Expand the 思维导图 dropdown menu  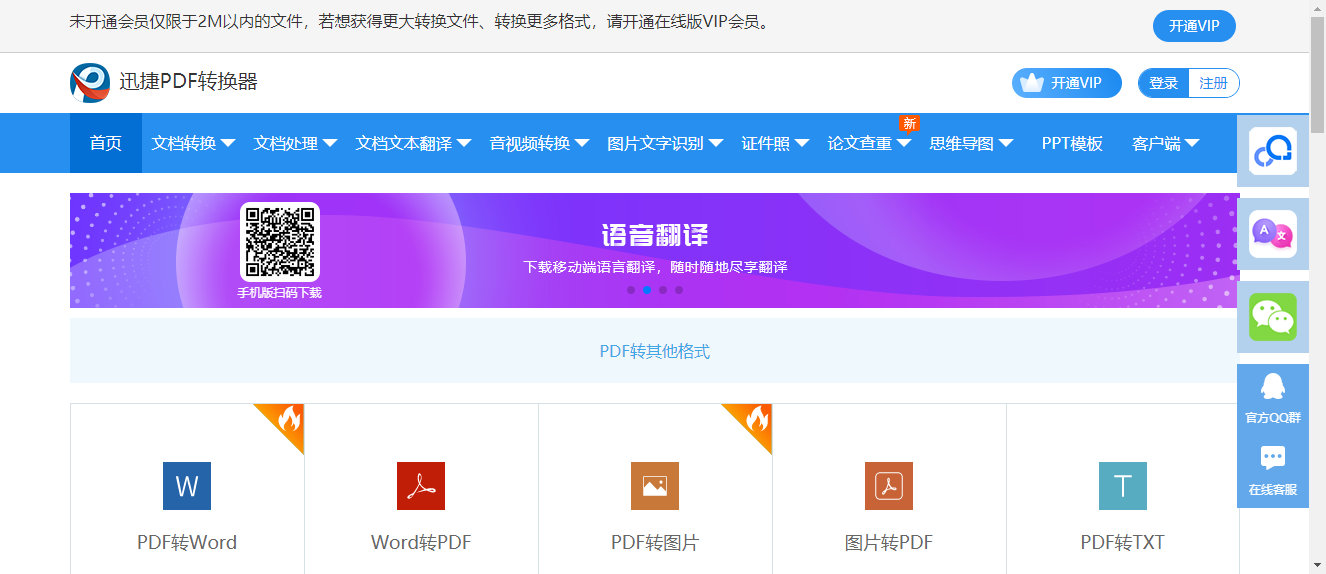[x=971, y=143]
